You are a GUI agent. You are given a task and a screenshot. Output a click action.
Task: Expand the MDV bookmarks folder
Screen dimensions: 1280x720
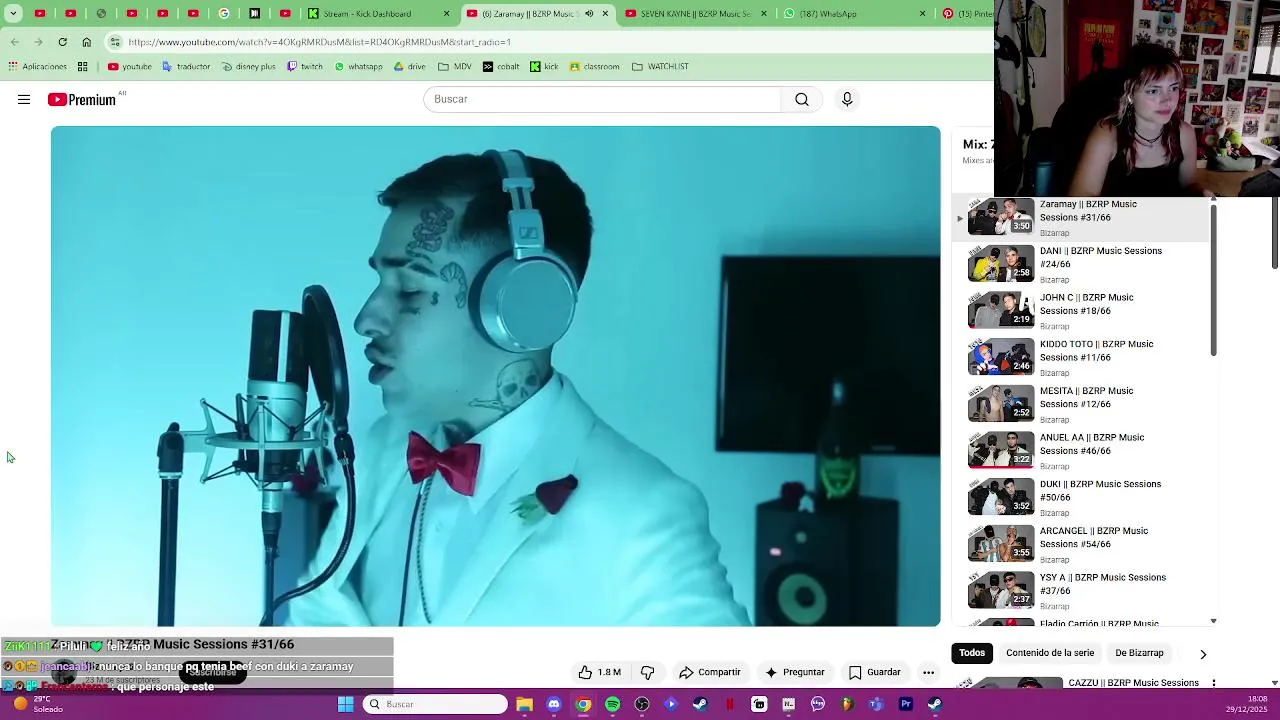455,67
